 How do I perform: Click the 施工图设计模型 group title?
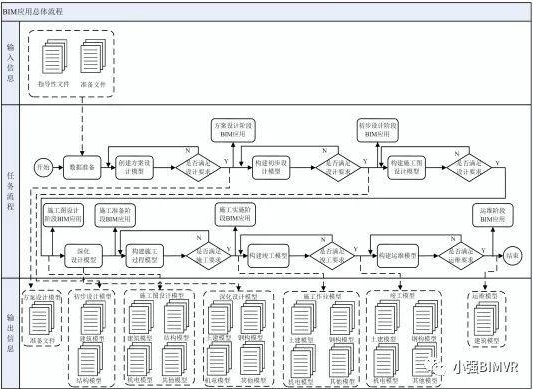162,295
